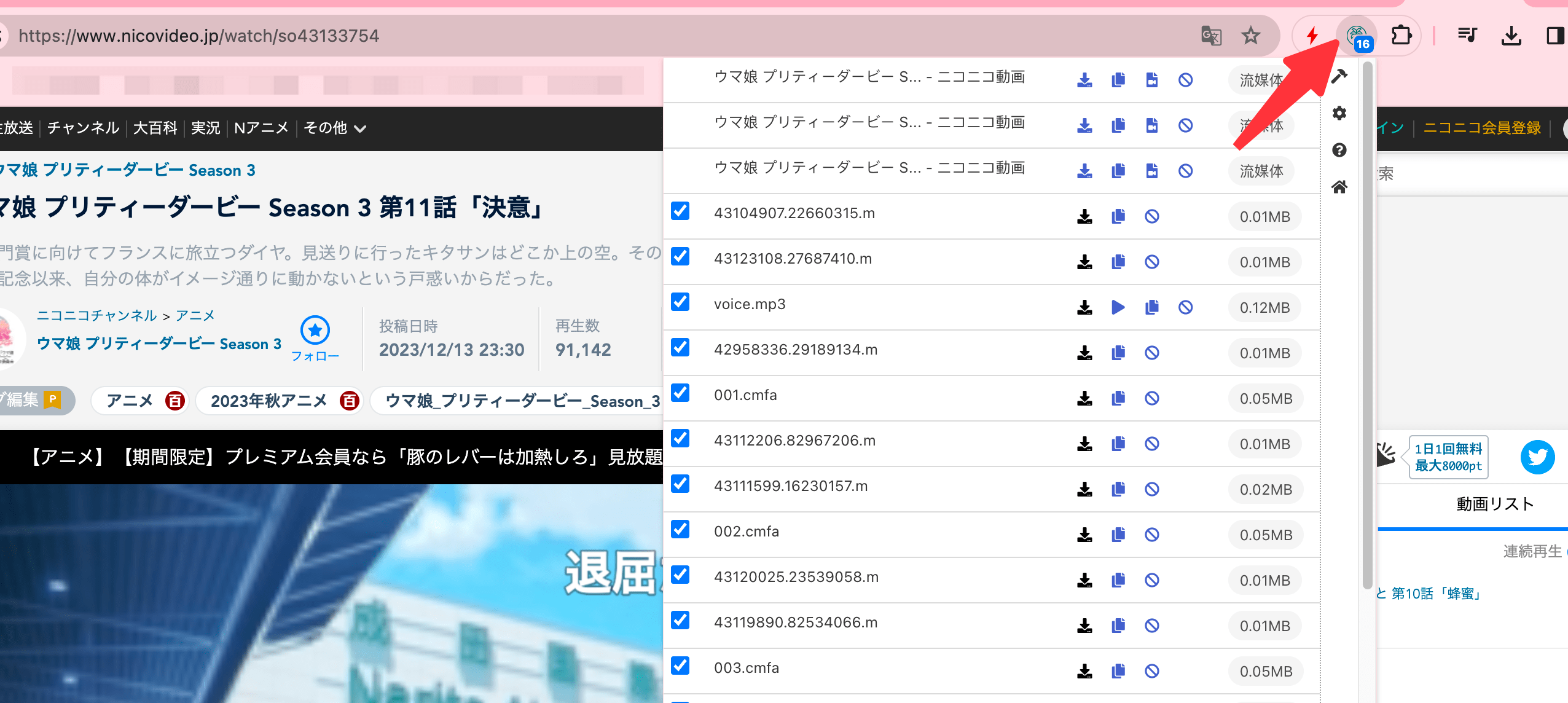
Task: Bookmark this page with the star icon
Action: 1250,36
